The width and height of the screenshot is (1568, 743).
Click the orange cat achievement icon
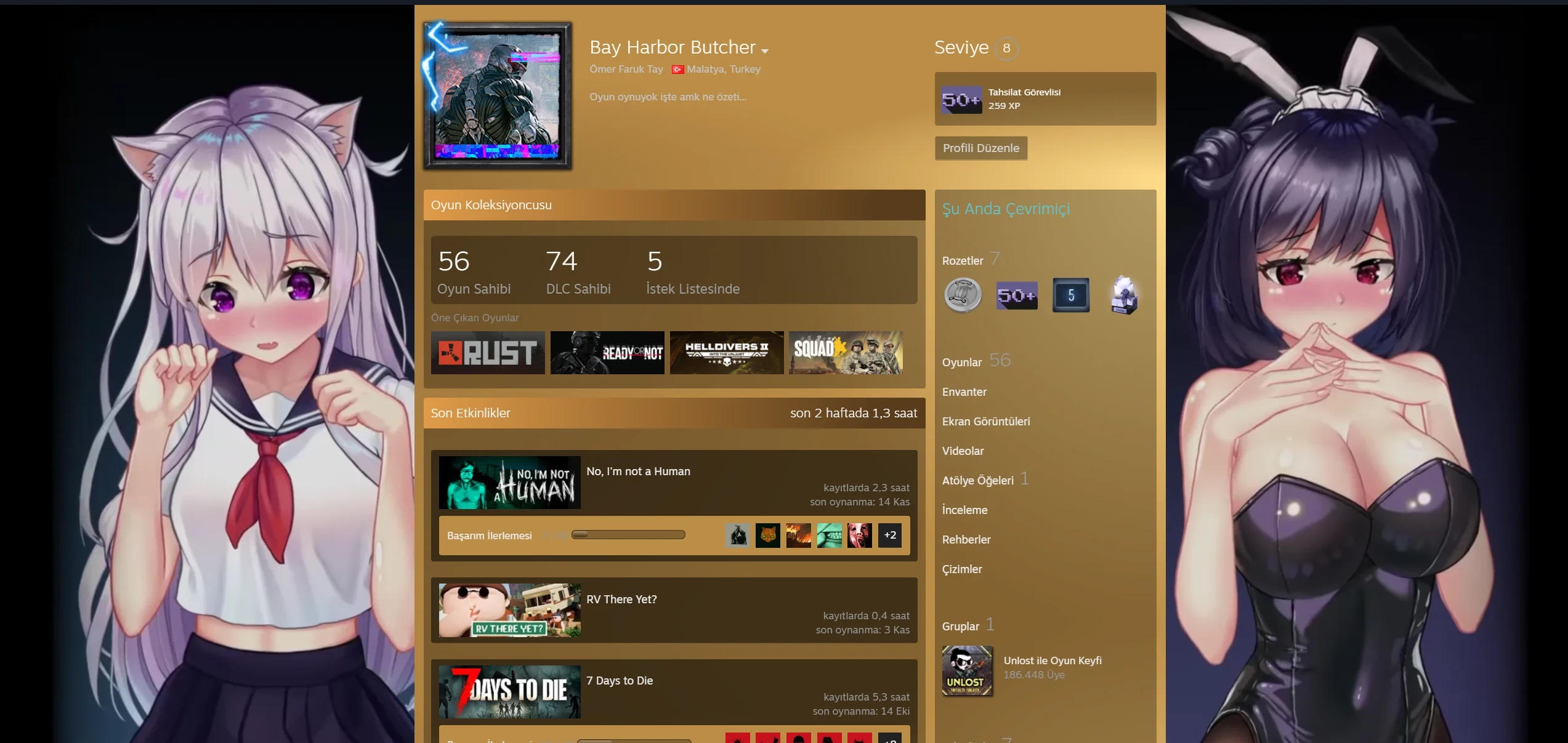tap(768, 536)
